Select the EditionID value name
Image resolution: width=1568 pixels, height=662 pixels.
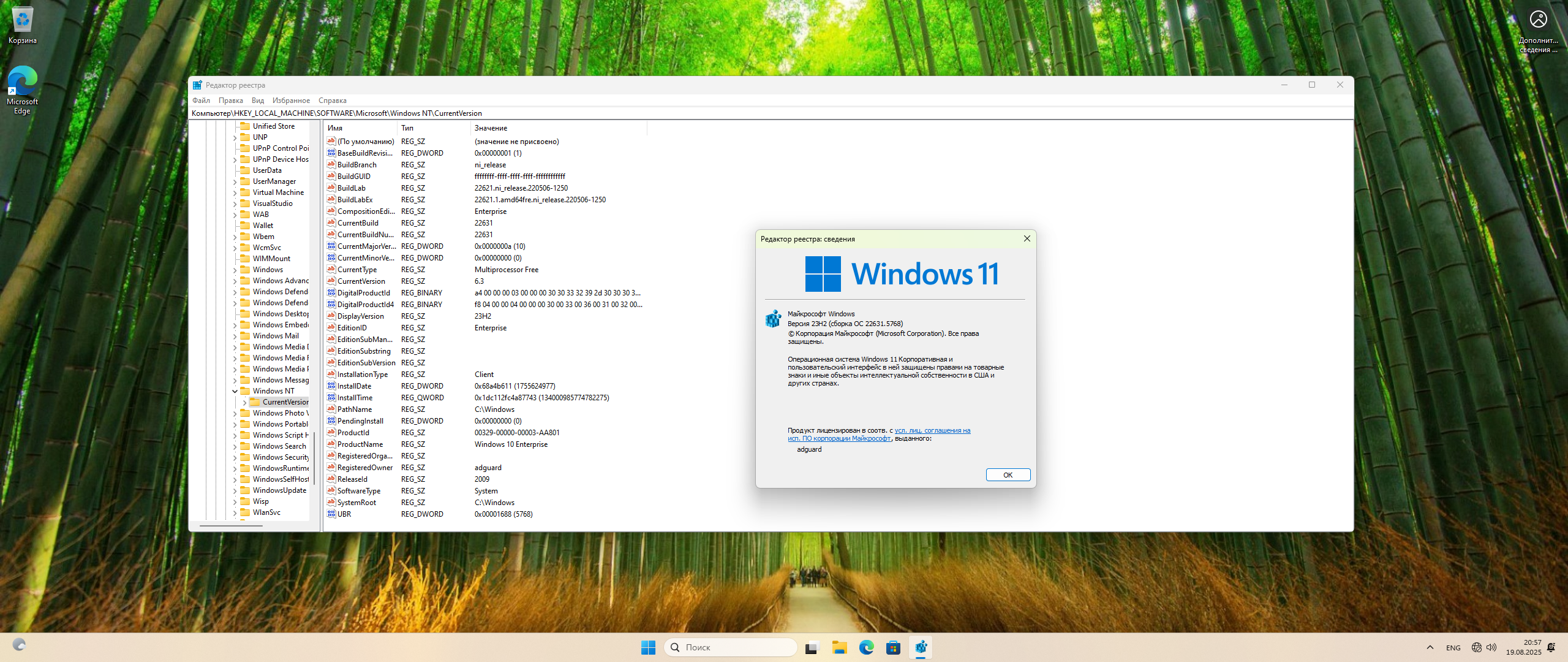coord(352,327)
